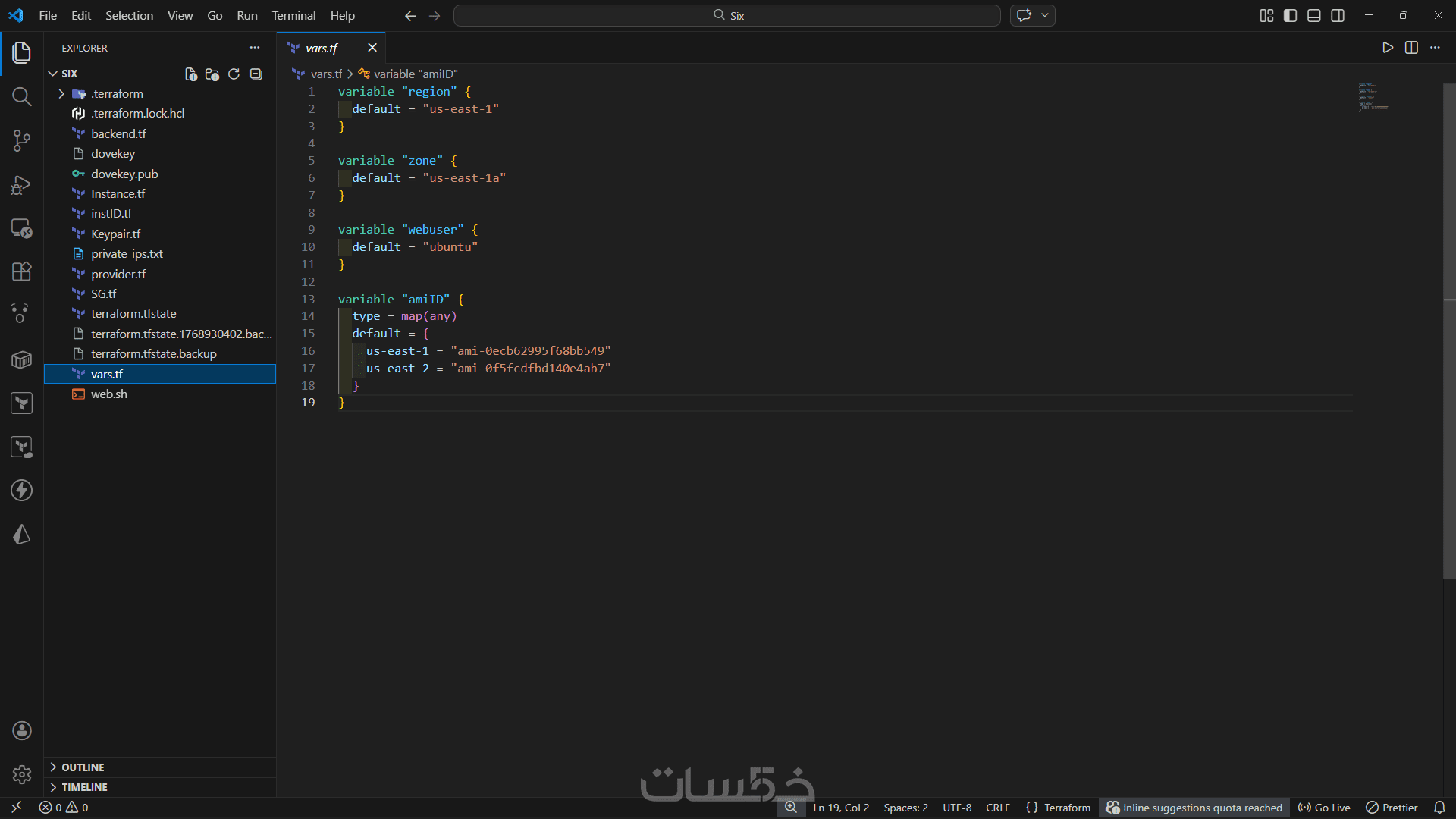Run the file with the play icon
Screen dimensions: 1456x819
pos(1387,48)
